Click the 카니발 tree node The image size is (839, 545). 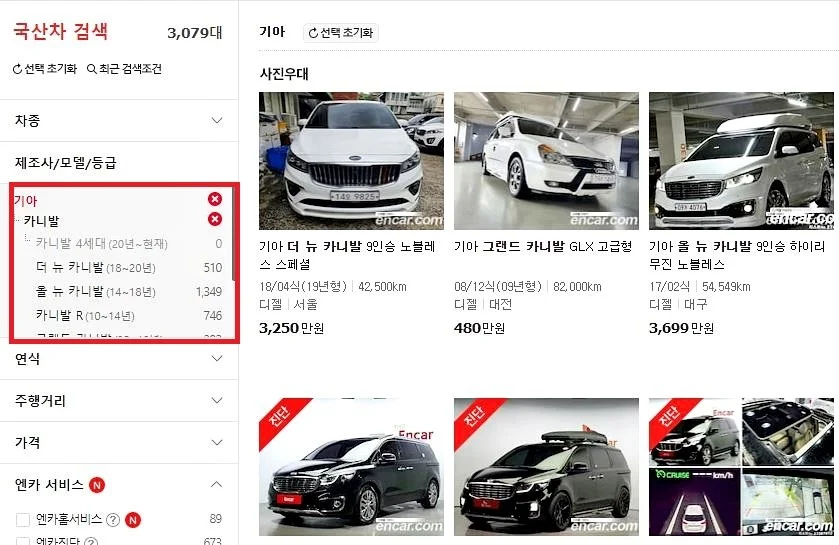pos(42,221)
